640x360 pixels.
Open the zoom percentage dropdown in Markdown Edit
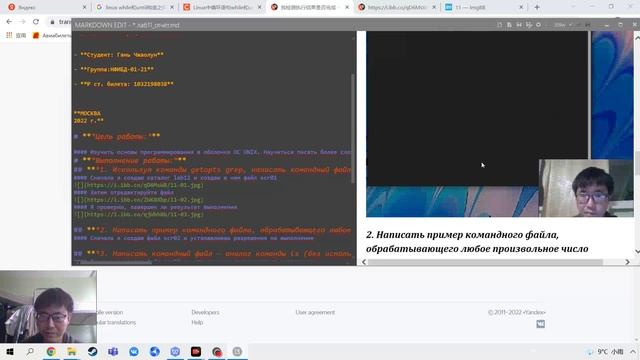coord(563,25)
